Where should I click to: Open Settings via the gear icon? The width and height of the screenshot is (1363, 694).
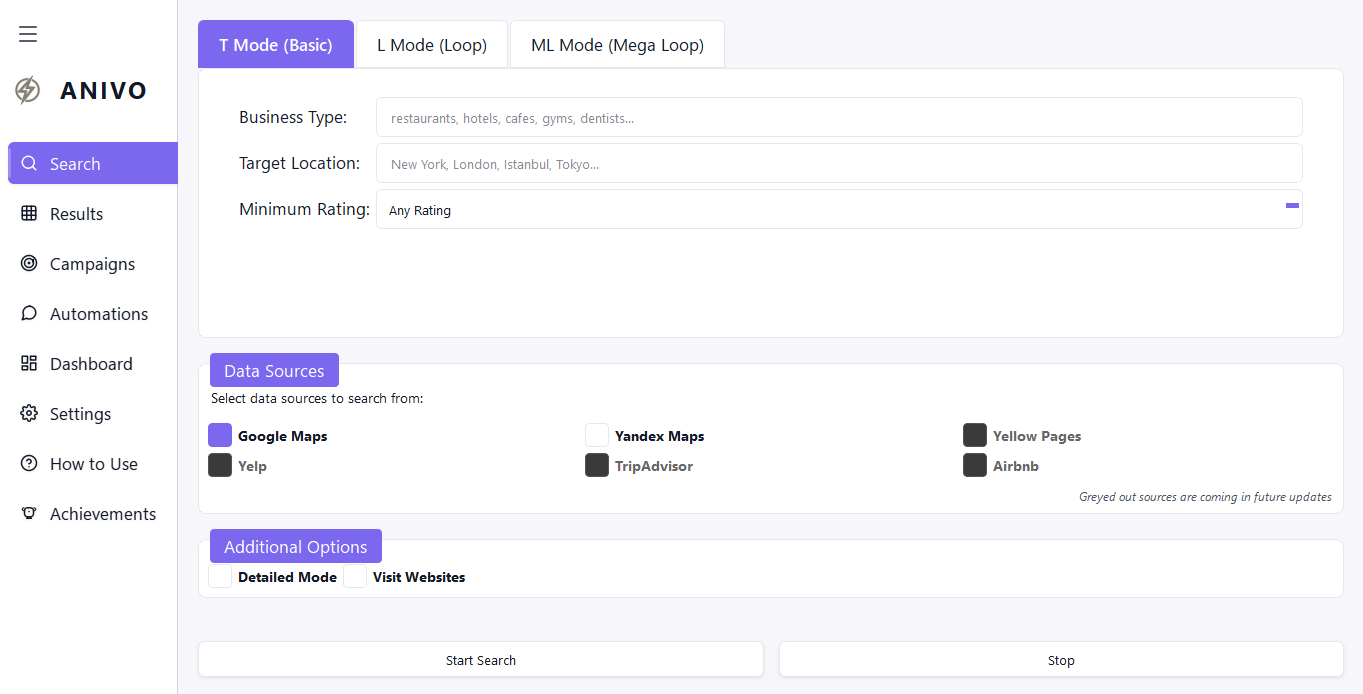[29, 414]
